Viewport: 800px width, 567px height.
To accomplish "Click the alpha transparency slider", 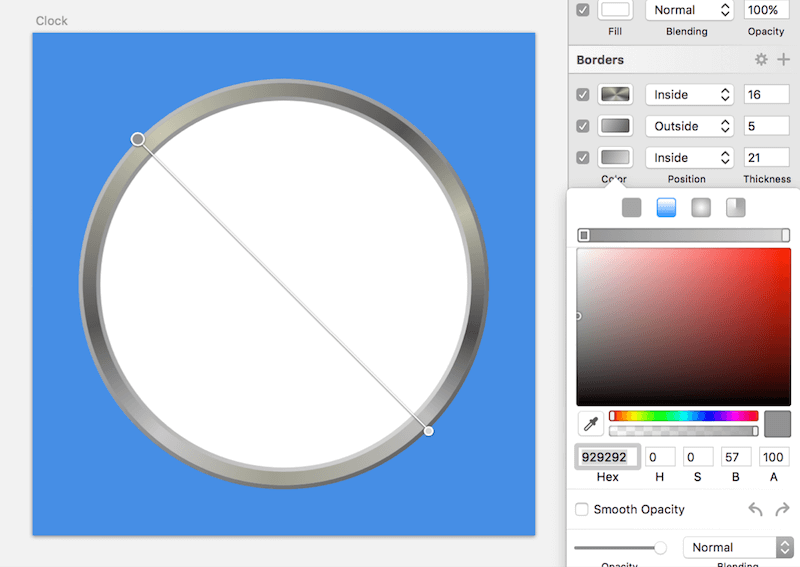I will (684, 431).
